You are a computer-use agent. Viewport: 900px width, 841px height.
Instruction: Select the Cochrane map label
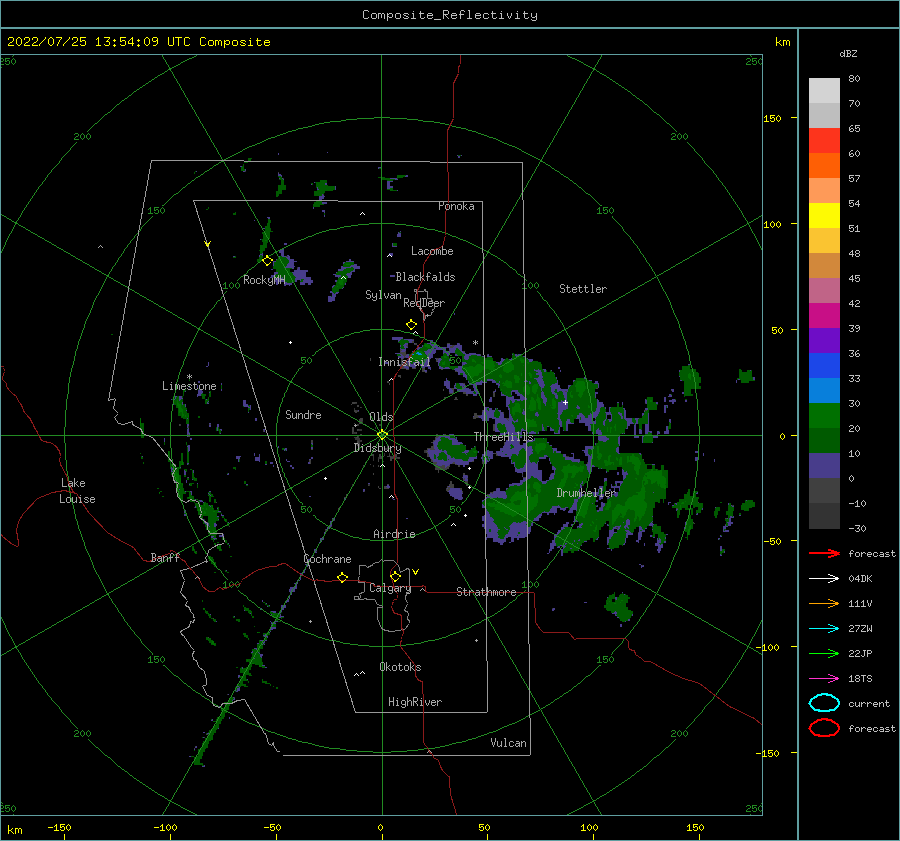(327, 559)
